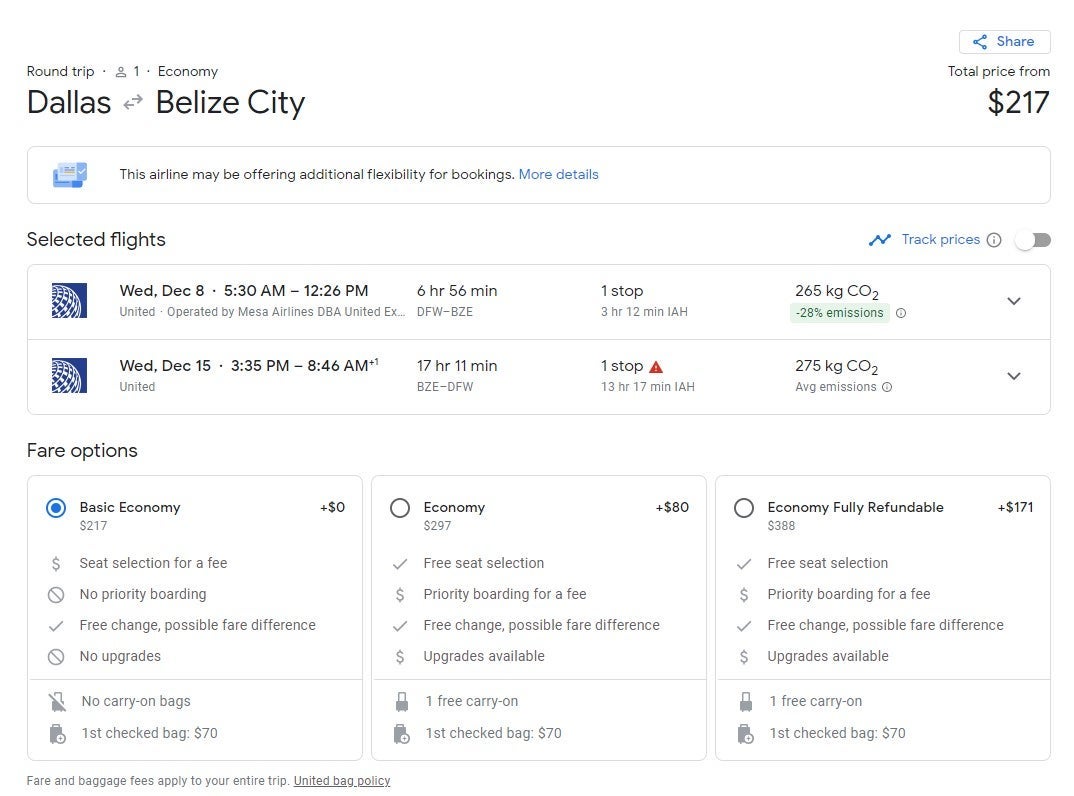The height and width of the screenshot is (796, 1074).
Task: Click the red layover warning icon
Action: [656, 367]
